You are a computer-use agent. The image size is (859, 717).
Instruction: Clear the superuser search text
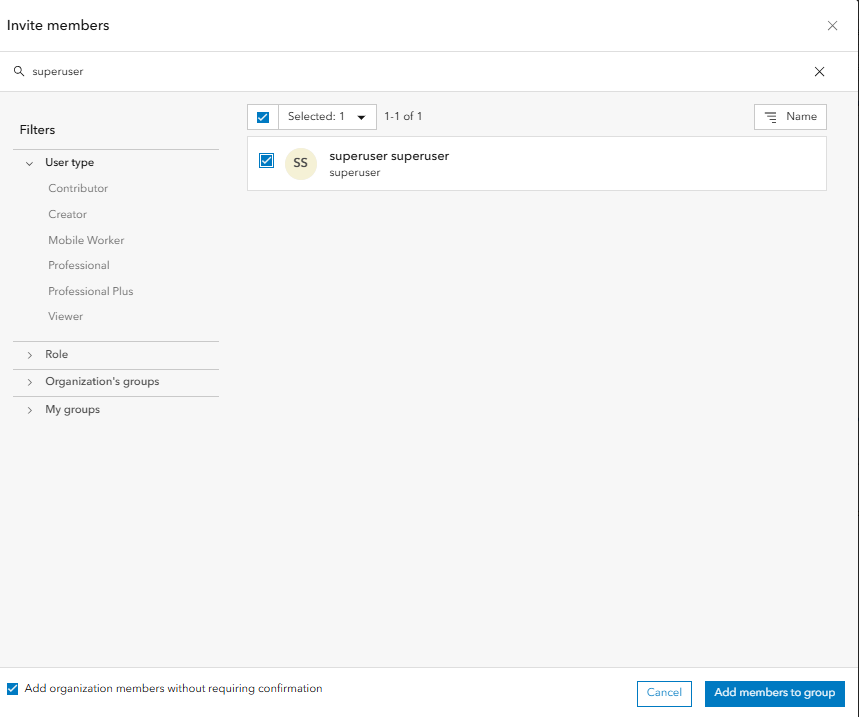[820, 72]
